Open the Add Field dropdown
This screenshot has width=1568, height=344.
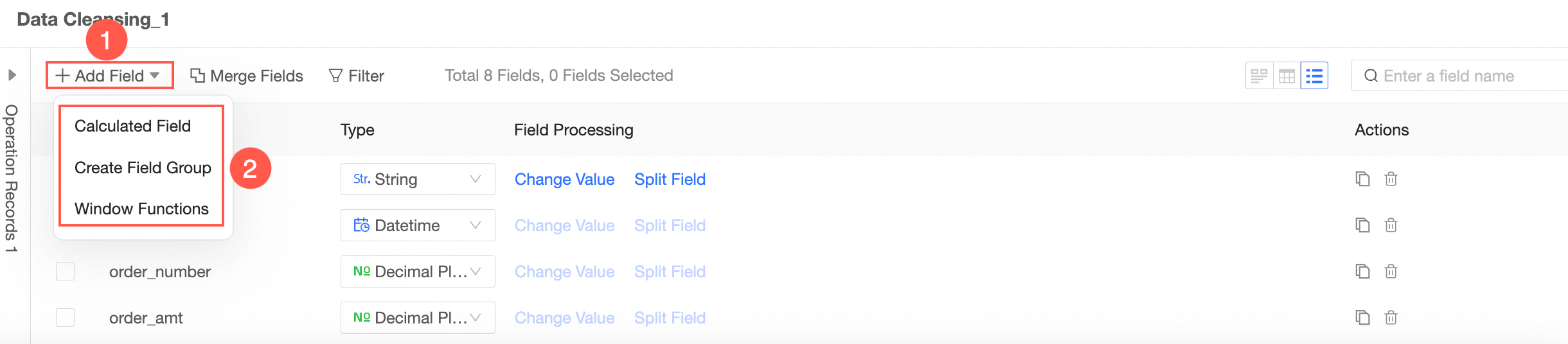point(109,76)
